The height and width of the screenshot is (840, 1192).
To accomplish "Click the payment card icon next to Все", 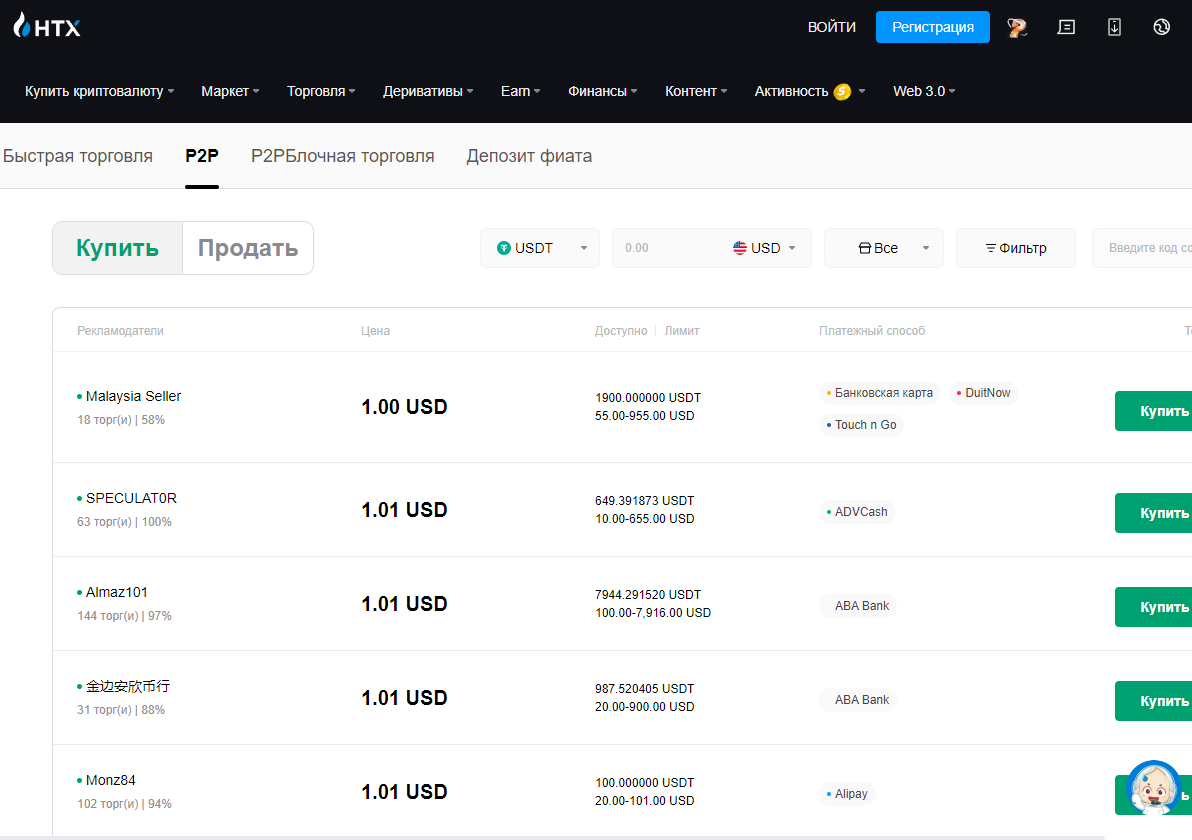I will [x=864, y=248].
